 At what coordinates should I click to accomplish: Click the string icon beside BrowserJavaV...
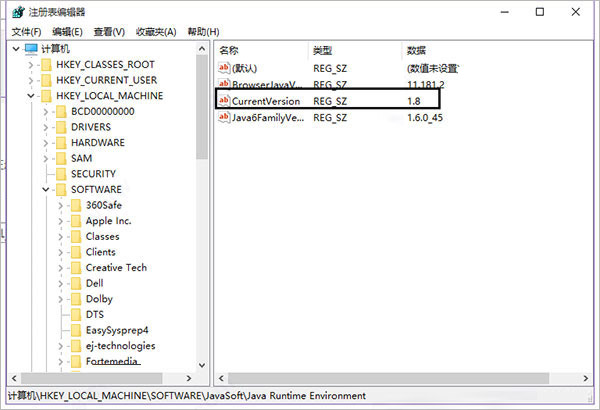[224, 84]
